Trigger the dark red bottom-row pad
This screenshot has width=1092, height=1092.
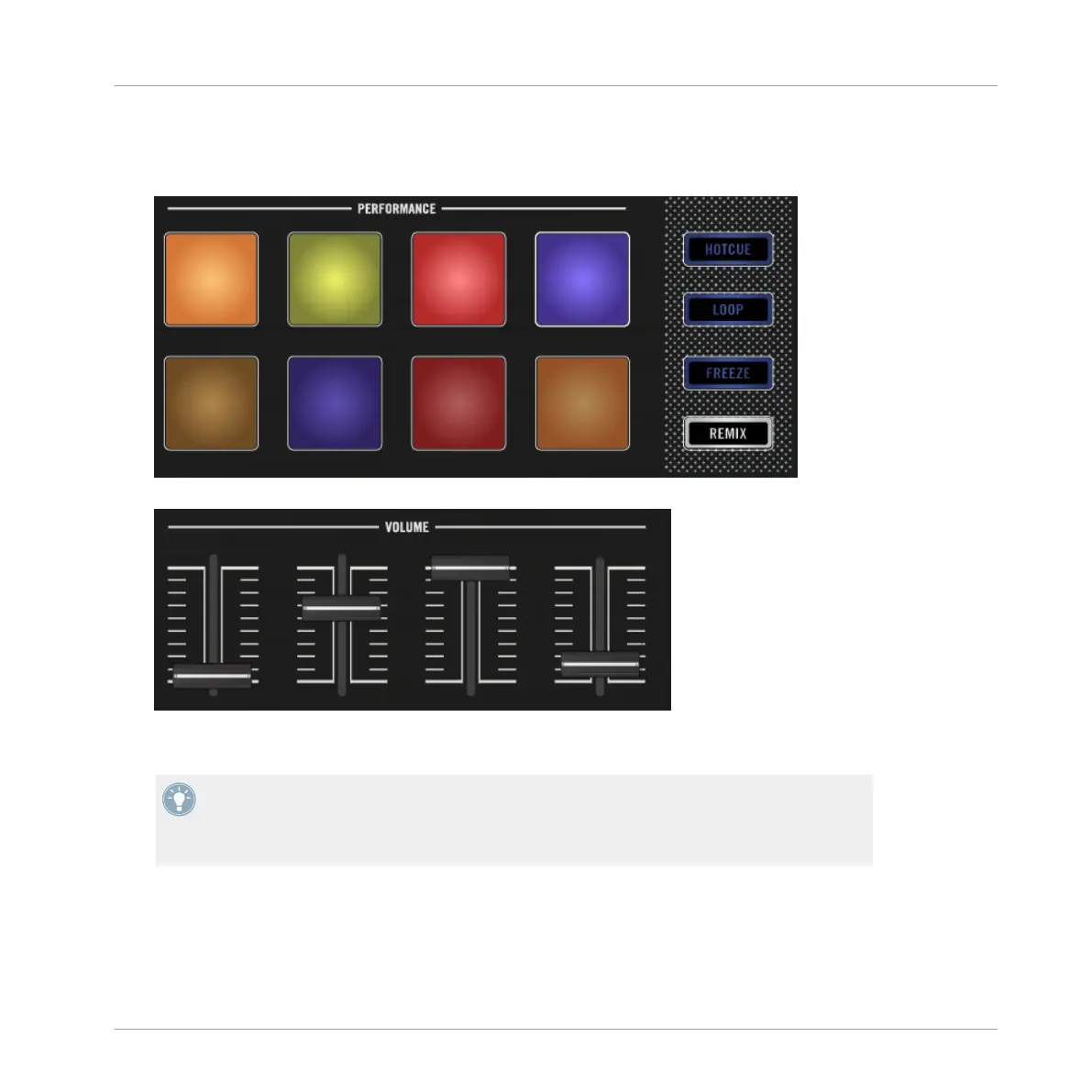458,403
